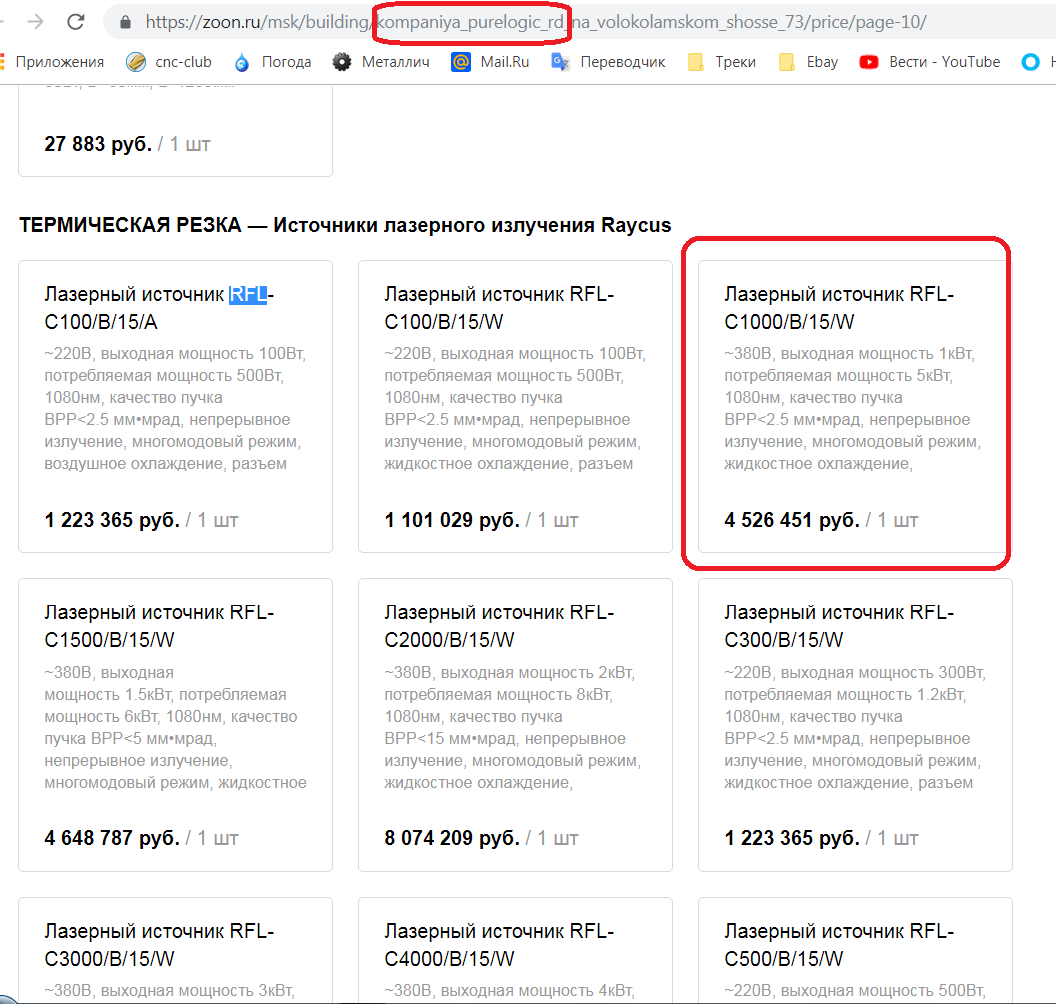
Task: Open the Ebay bookmarks folder
Action: click(x=808, y=62)
